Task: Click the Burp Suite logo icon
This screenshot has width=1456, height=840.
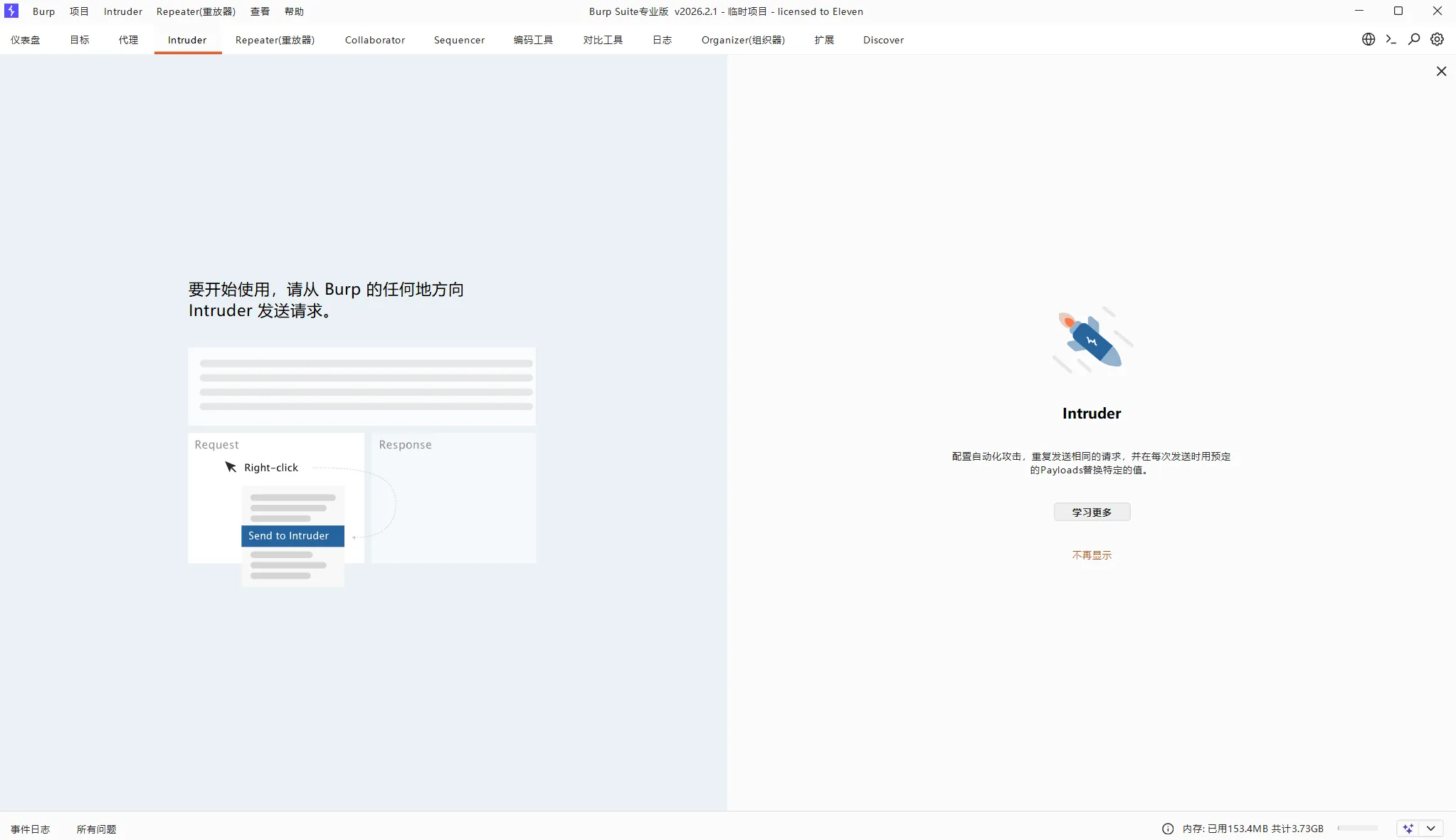Action: pos(11,11)
